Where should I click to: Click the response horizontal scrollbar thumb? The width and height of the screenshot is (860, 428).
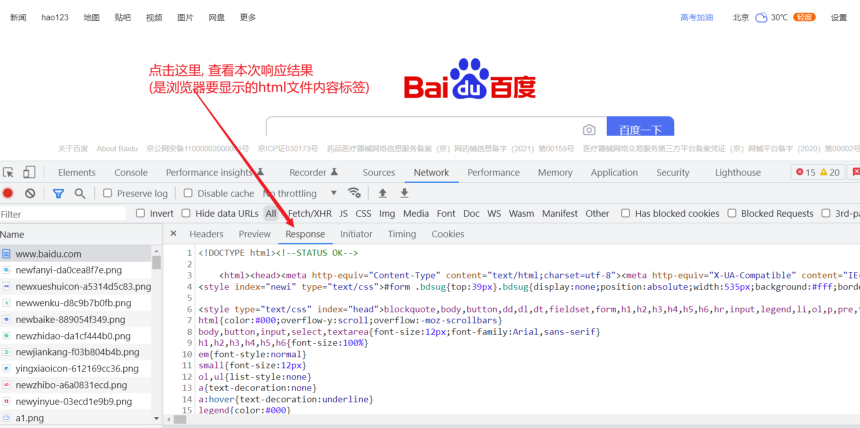180,419
